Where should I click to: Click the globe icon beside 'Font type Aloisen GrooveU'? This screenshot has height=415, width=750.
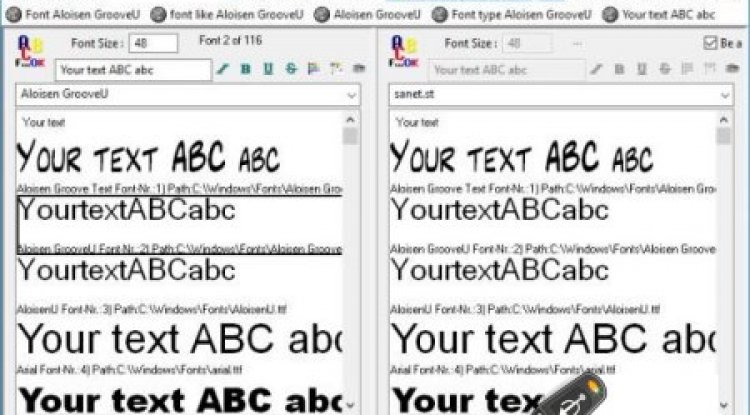click(x=440, y=14)
